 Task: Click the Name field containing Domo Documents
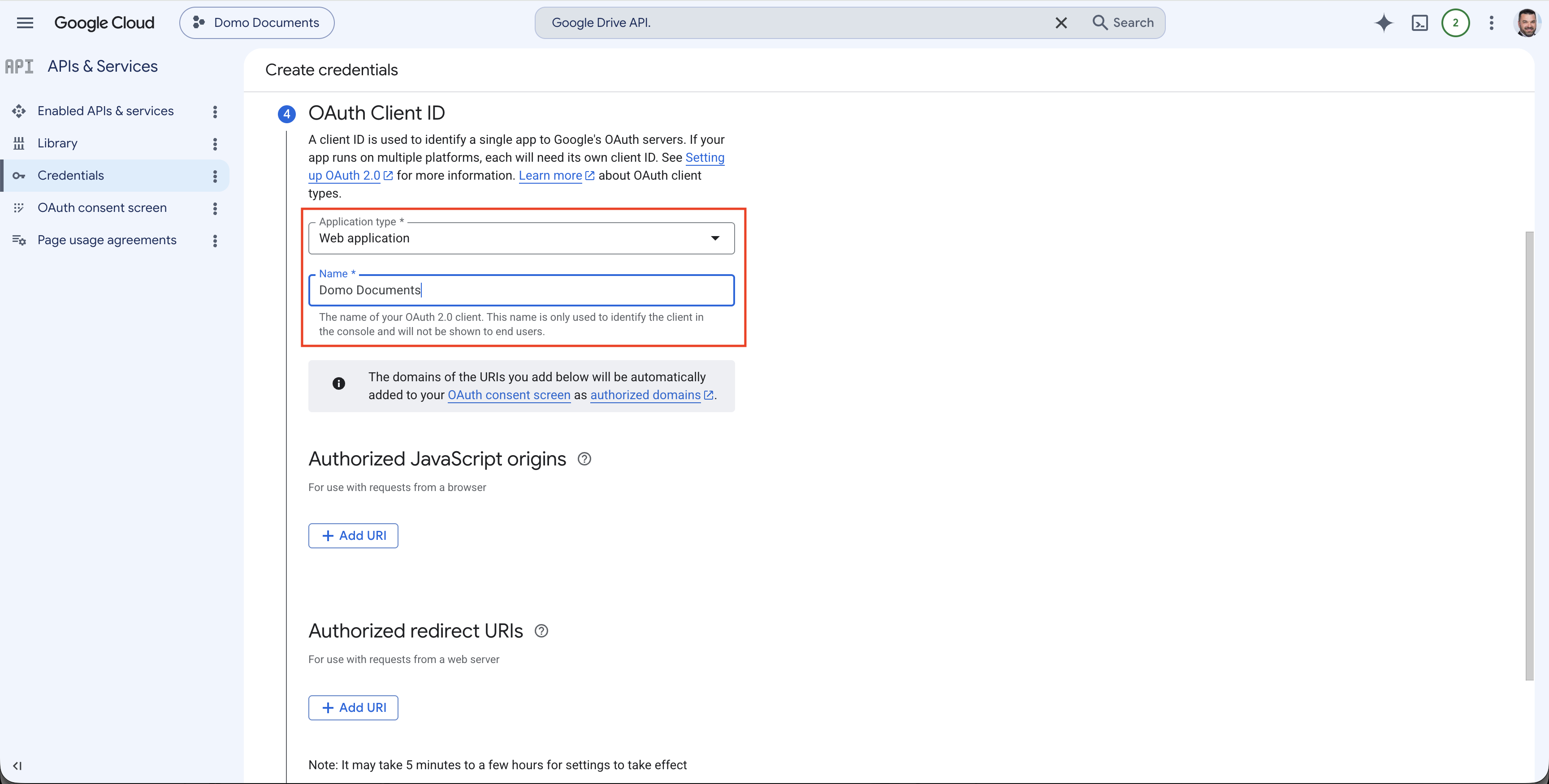point(521,290)
